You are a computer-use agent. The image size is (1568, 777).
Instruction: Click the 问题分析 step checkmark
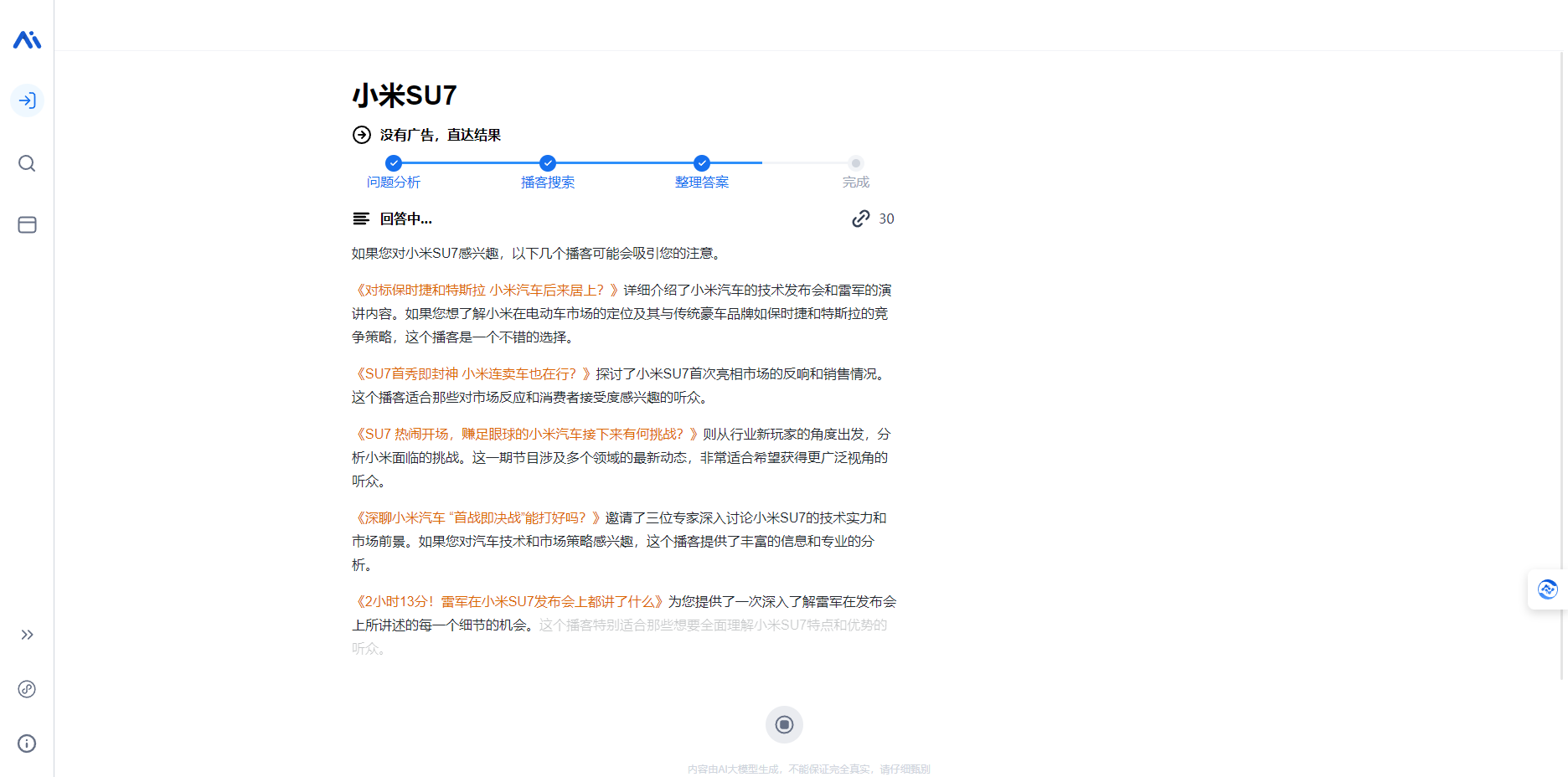(393, 163)
